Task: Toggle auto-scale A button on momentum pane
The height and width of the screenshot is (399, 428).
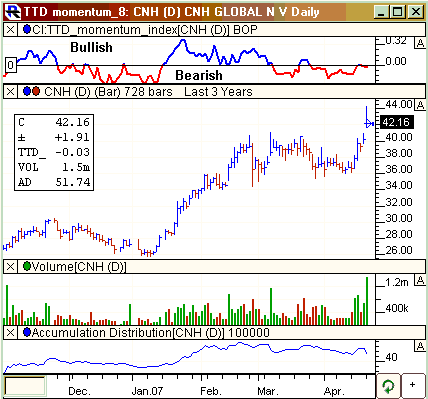Action: click(420, 43)
